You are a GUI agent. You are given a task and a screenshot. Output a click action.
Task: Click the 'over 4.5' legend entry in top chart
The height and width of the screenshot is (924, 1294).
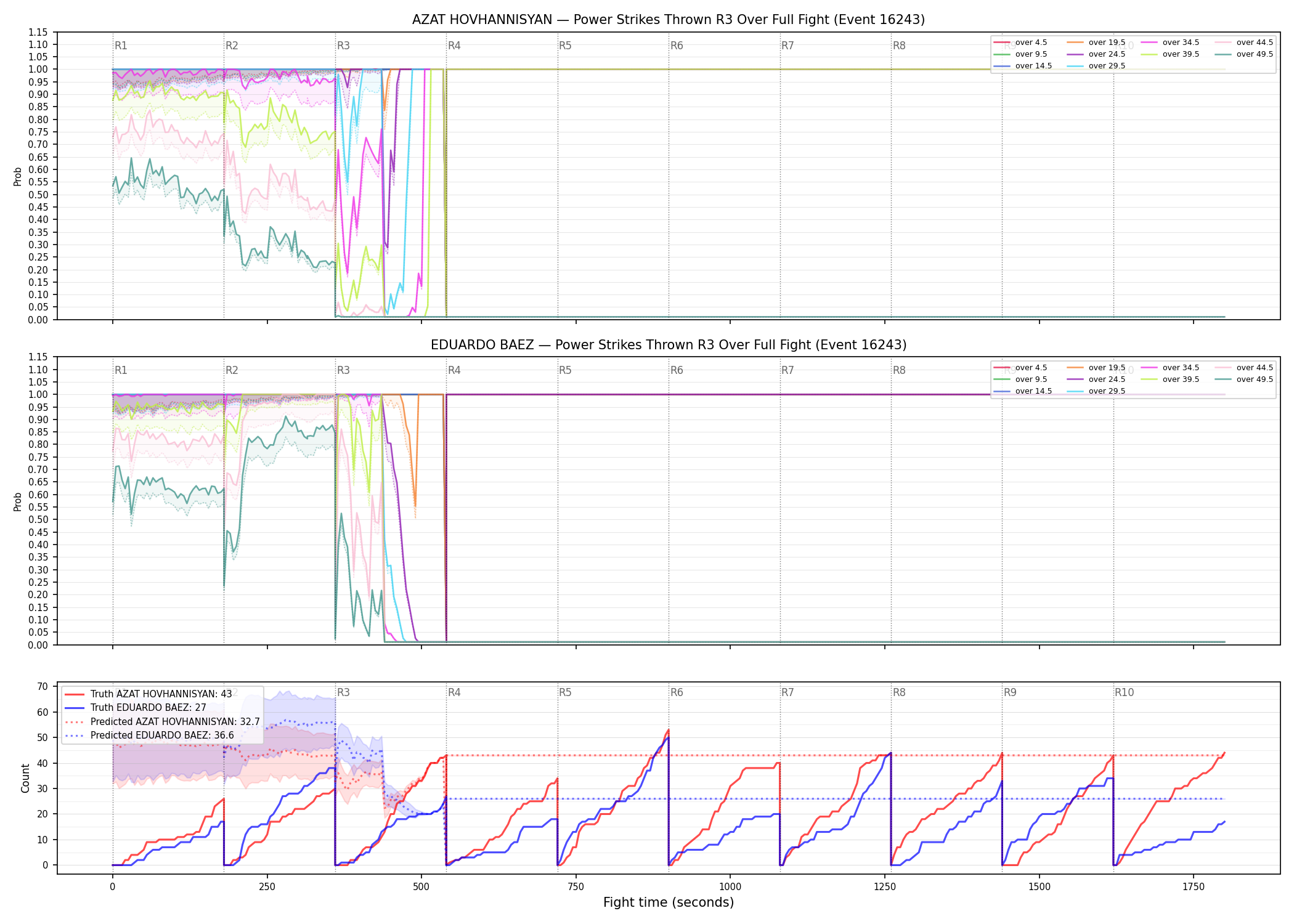tap(1020, 43)
